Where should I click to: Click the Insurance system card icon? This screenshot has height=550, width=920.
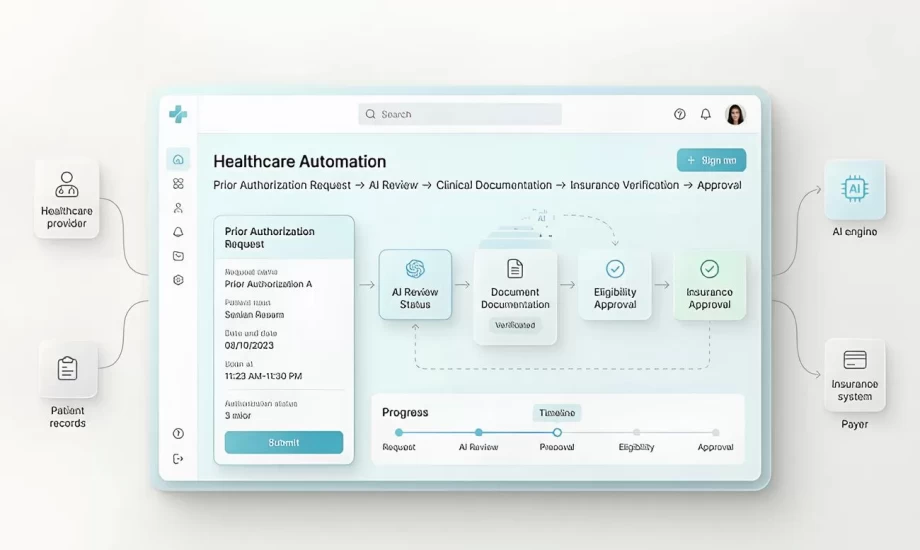click(855, 360)
